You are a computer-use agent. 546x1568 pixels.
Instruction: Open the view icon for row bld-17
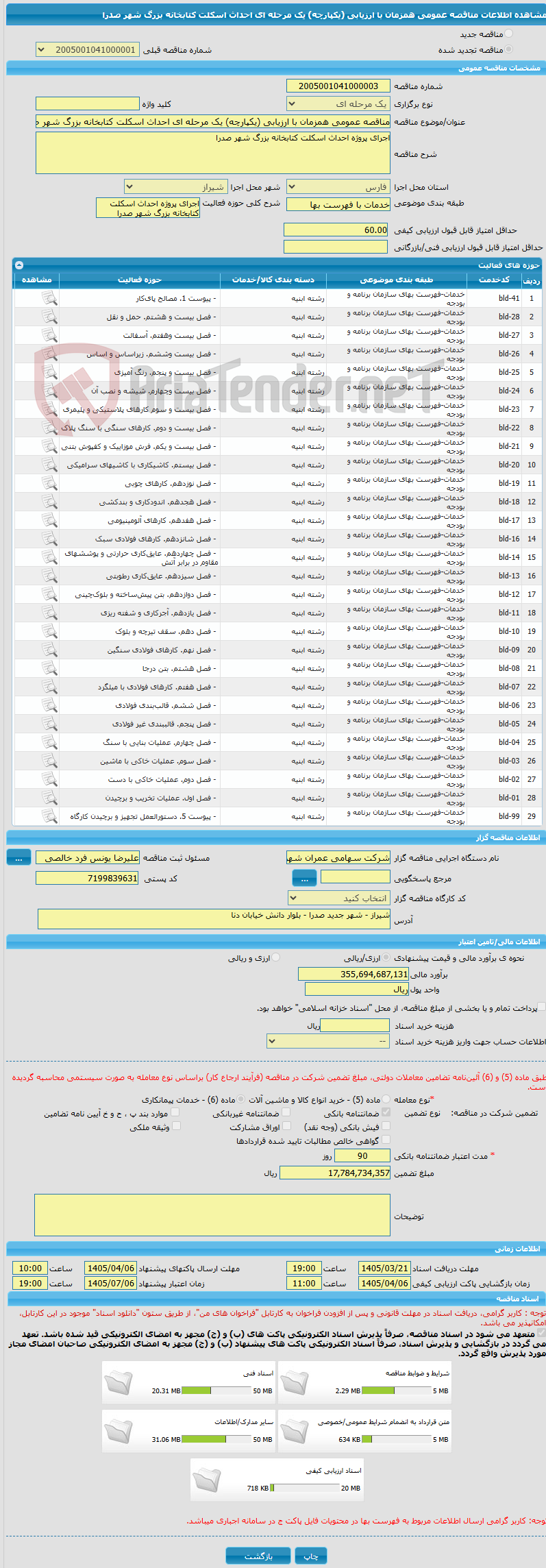(49, 520)
